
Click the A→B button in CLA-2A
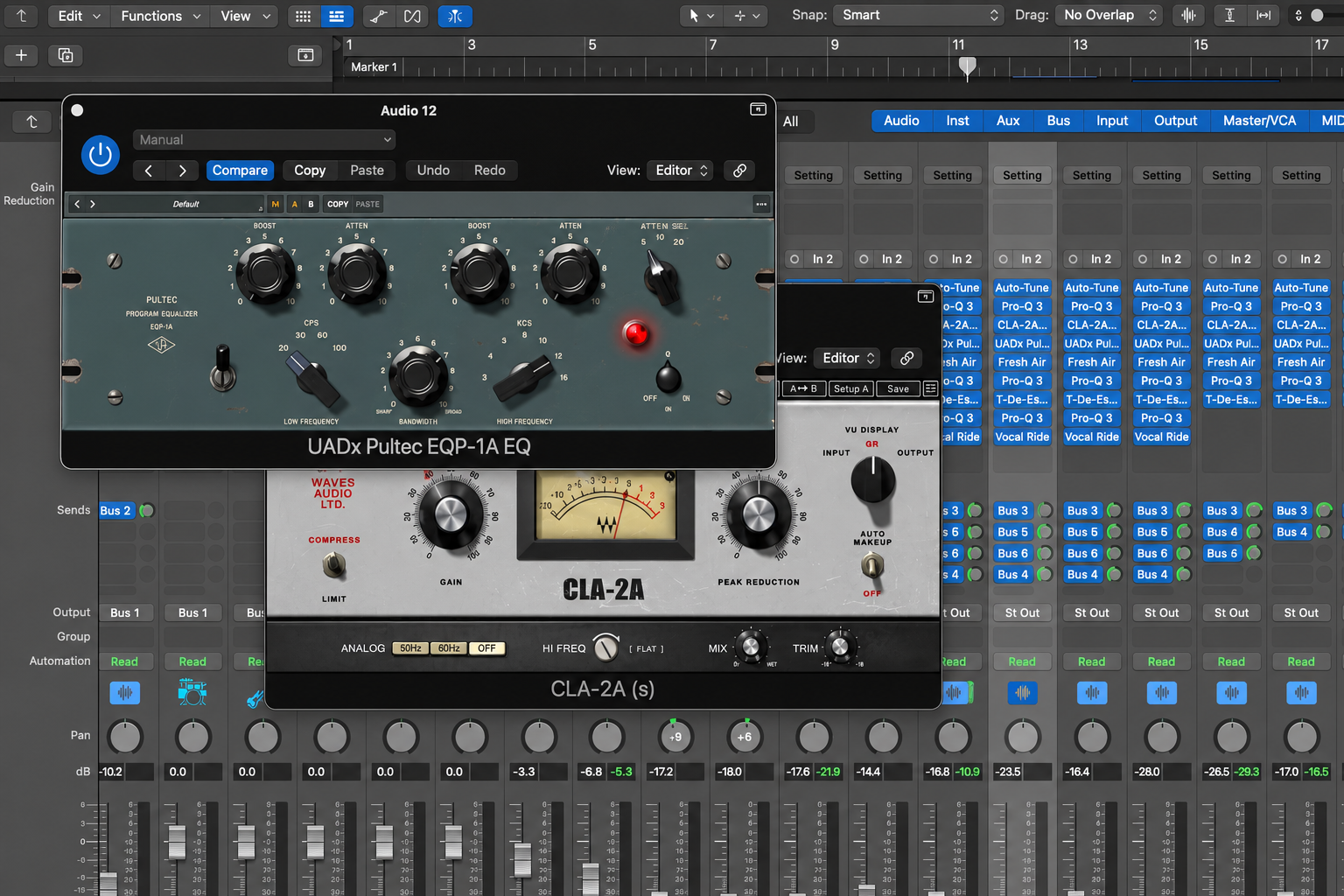[x=803, y=388]
